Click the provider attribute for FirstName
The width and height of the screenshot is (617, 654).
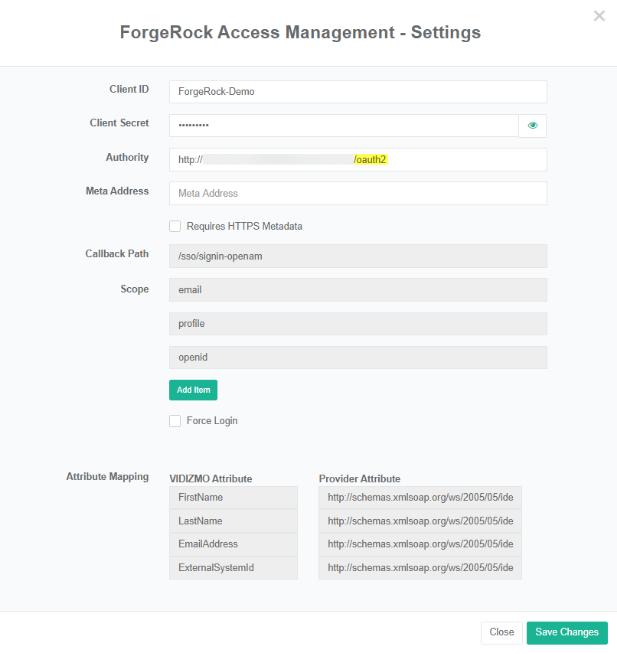[x=420, y=497]
